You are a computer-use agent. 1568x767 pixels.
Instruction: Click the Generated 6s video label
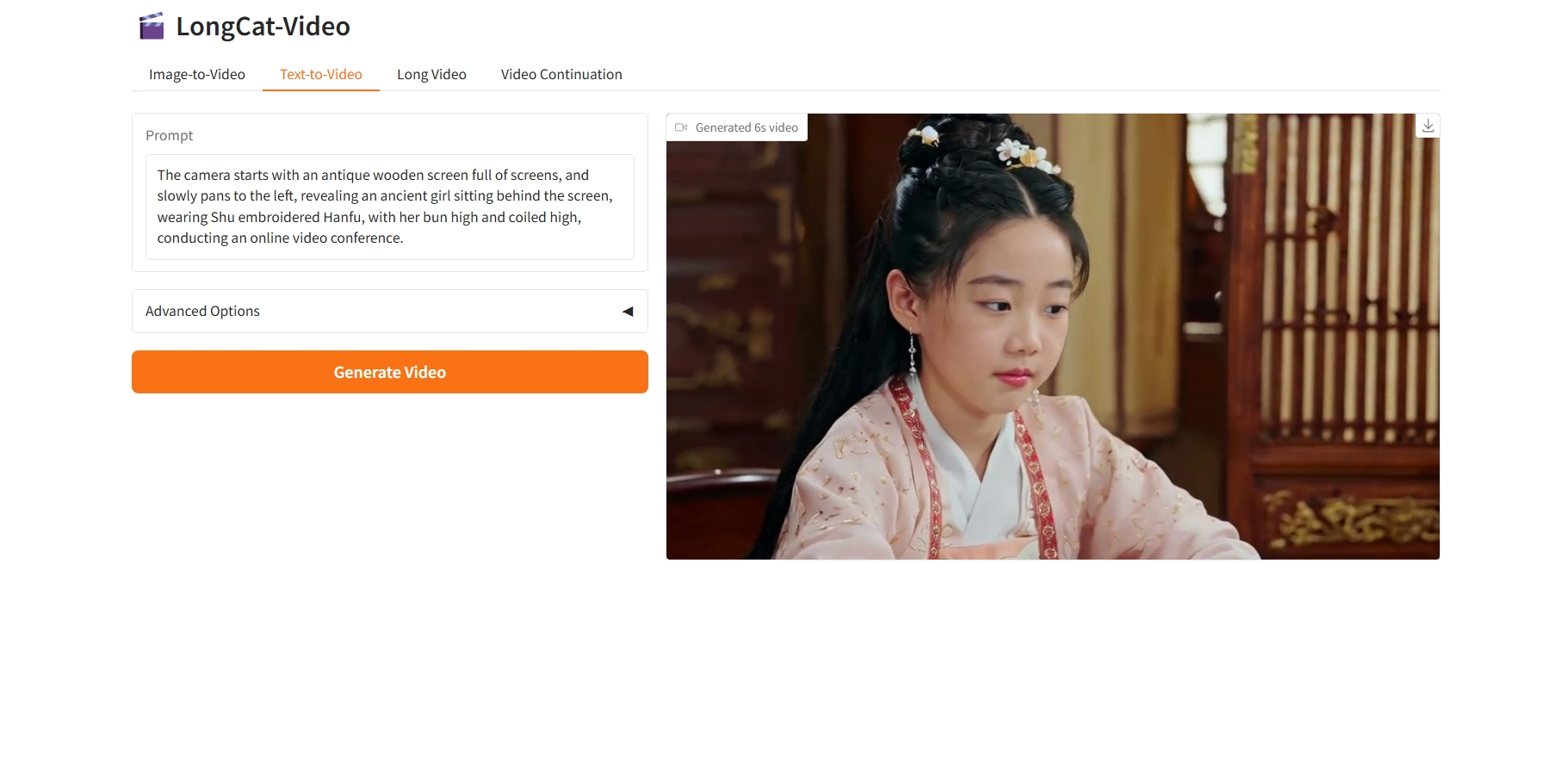747,127
